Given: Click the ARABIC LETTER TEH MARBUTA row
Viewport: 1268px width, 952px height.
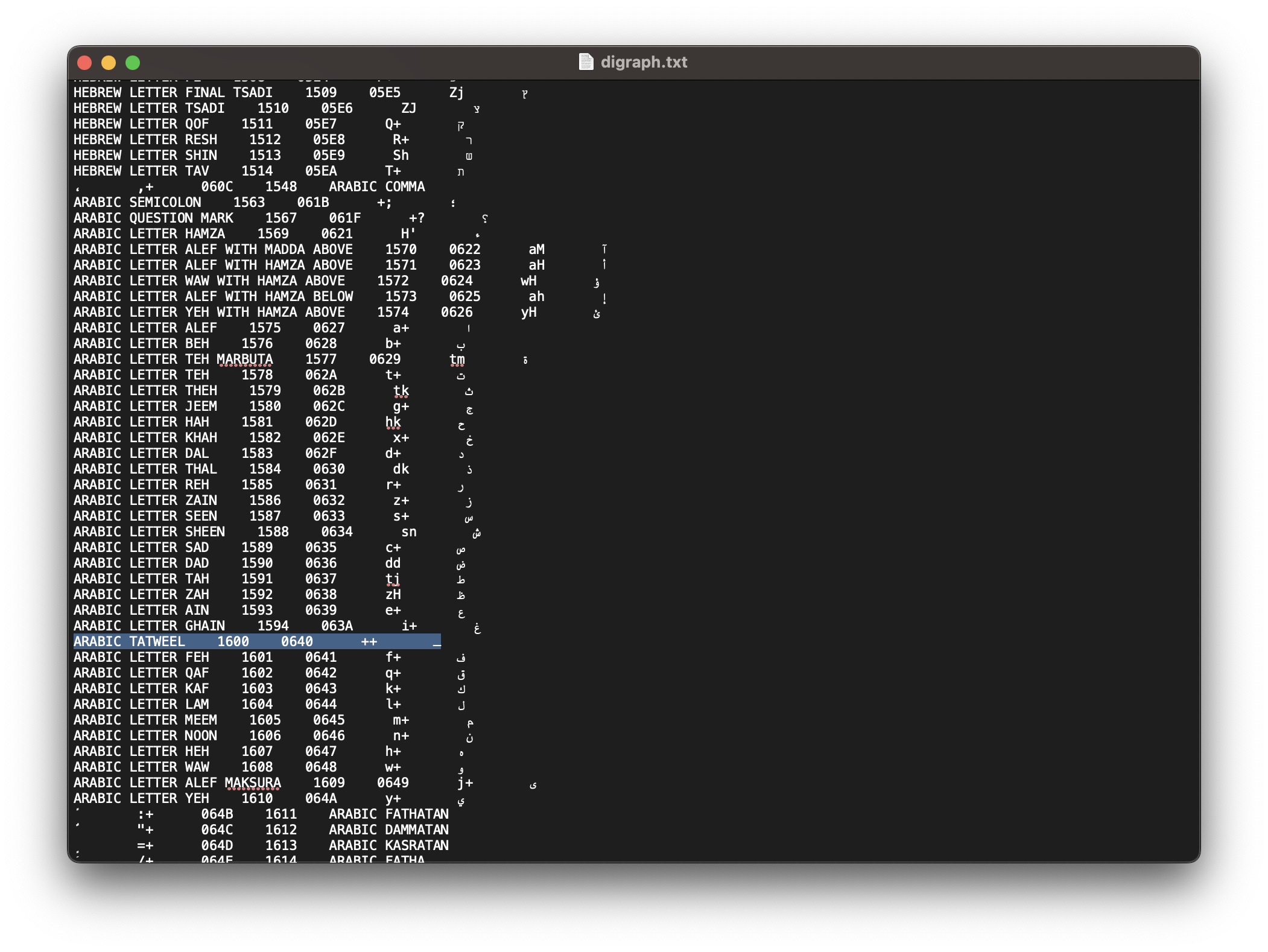Looking at the screenshot, I should [173, 359].
